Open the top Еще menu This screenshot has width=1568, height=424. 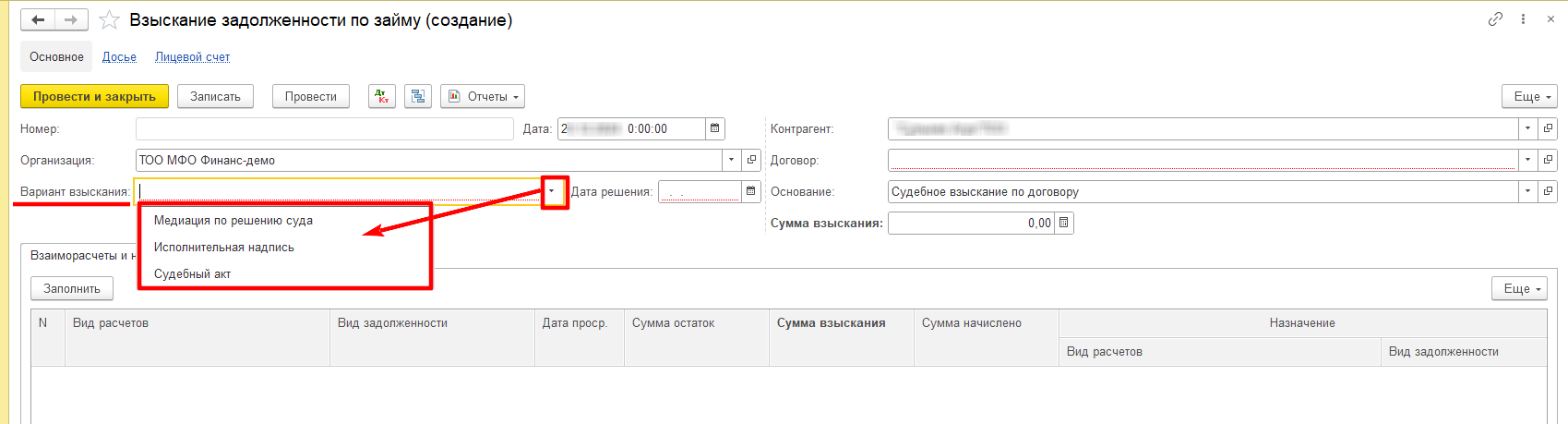coord(1529,96)
